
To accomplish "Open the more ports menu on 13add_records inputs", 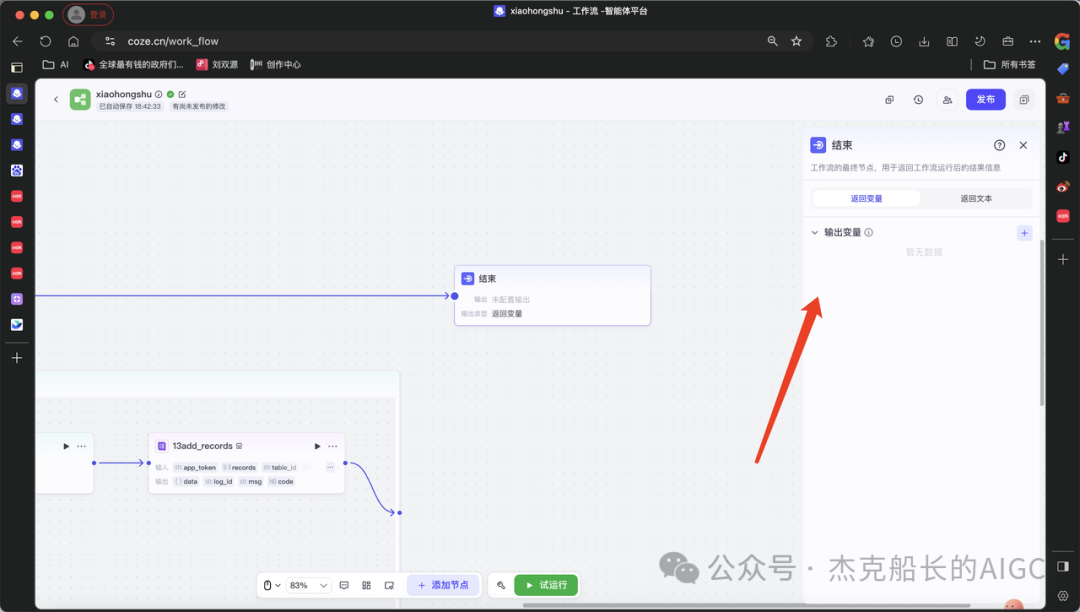I will click(330, 467).
